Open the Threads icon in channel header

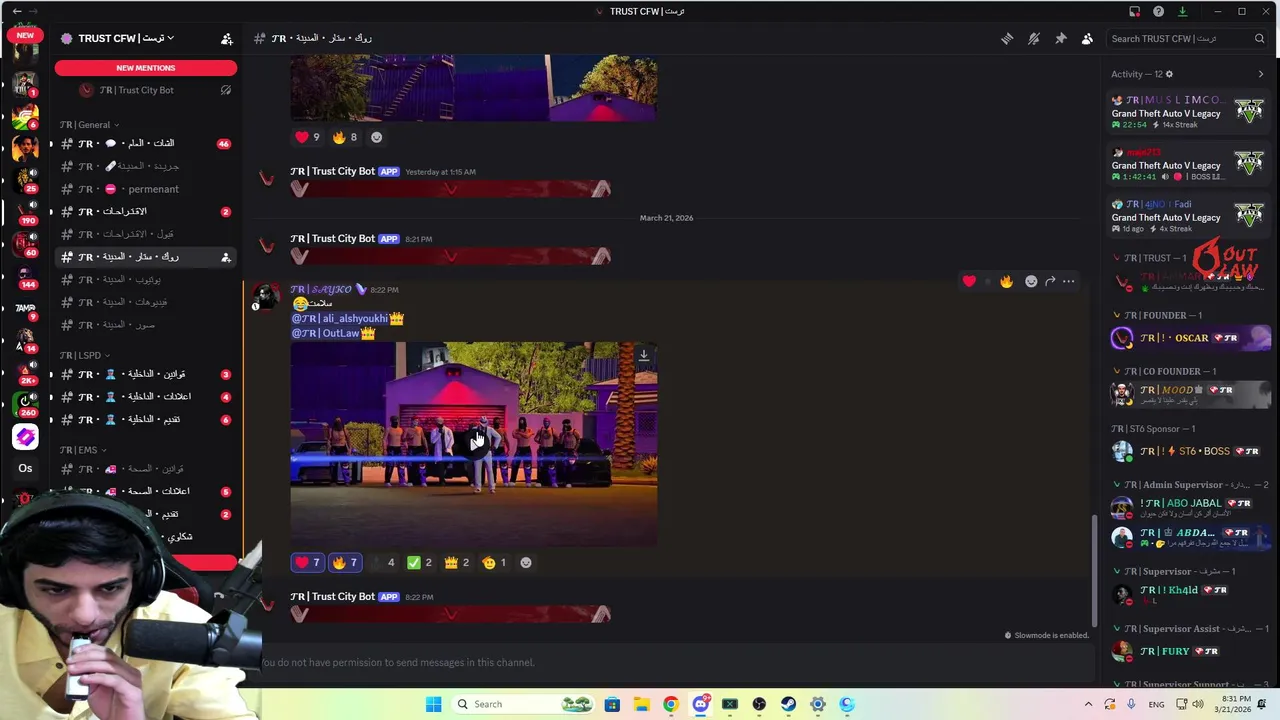[x=1007, y=38]
